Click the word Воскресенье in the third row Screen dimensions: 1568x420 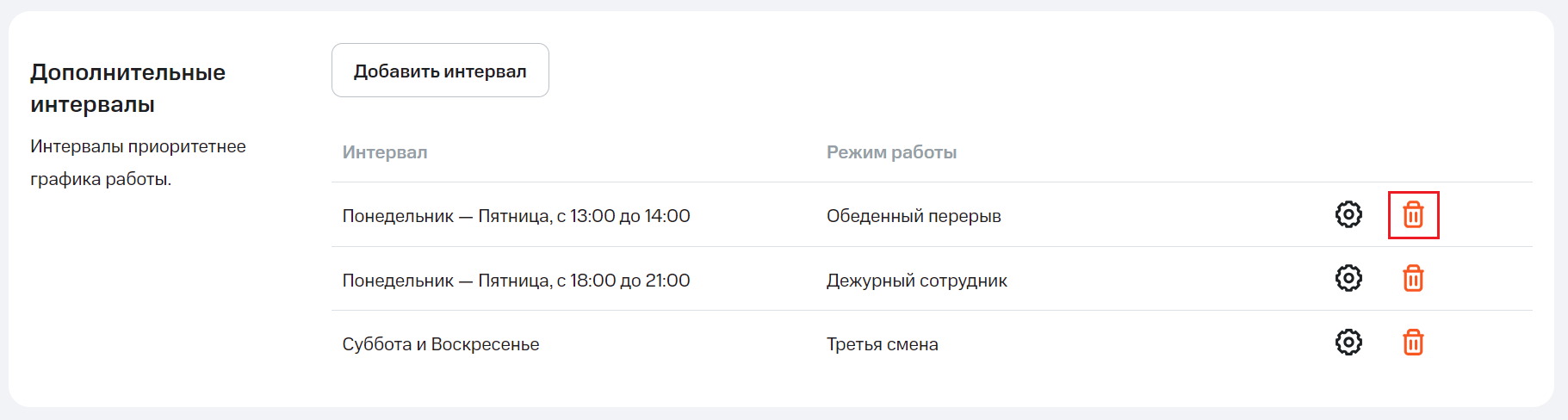(485, 344)
